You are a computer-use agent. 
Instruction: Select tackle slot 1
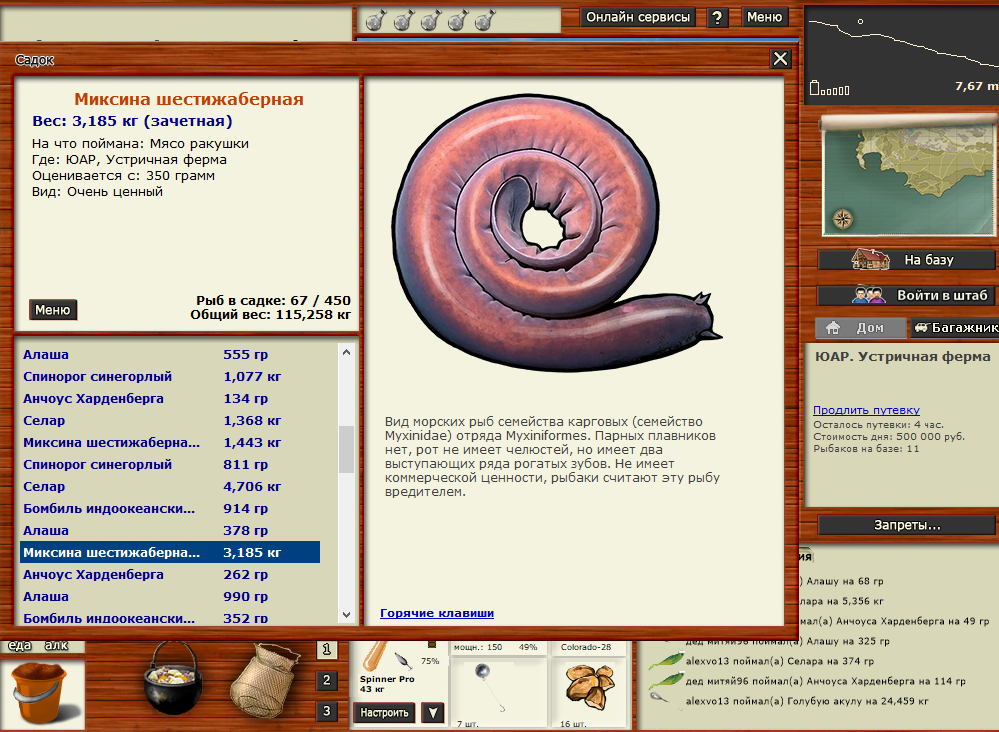[326, 650]
